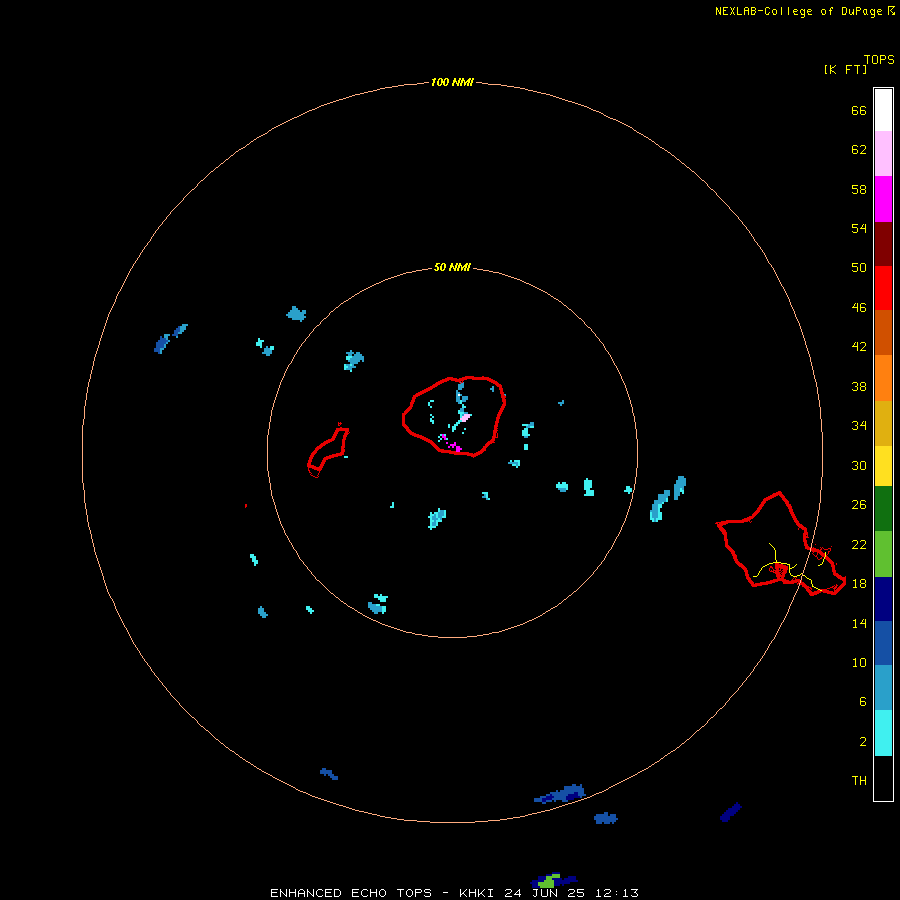The width and height of the screenshot is (900, 900).
Task: Click the cyan legend swatch
Action: coord(883,732)
